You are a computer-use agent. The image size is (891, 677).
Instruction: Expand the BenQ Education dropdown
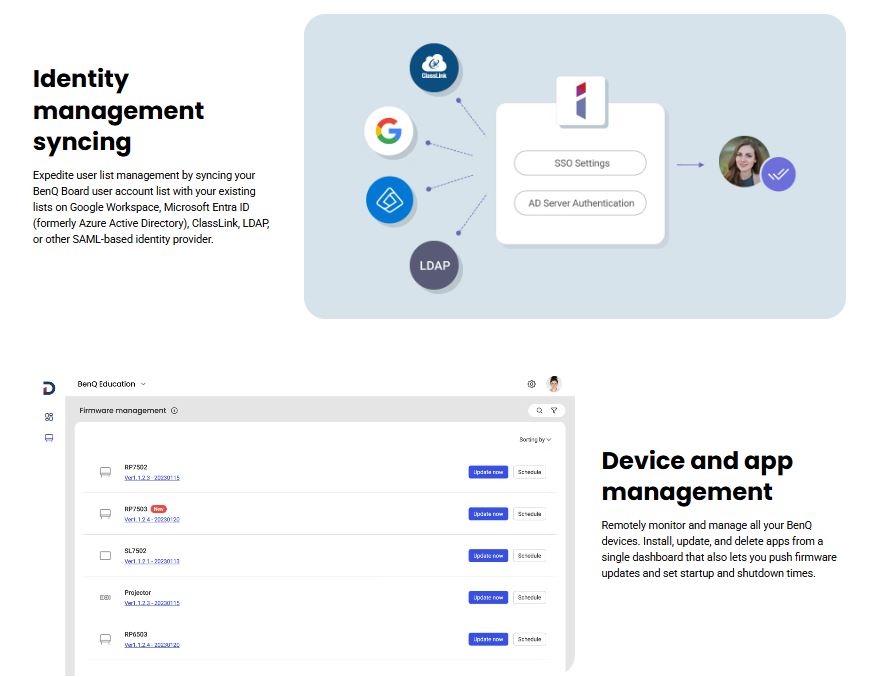111,384
